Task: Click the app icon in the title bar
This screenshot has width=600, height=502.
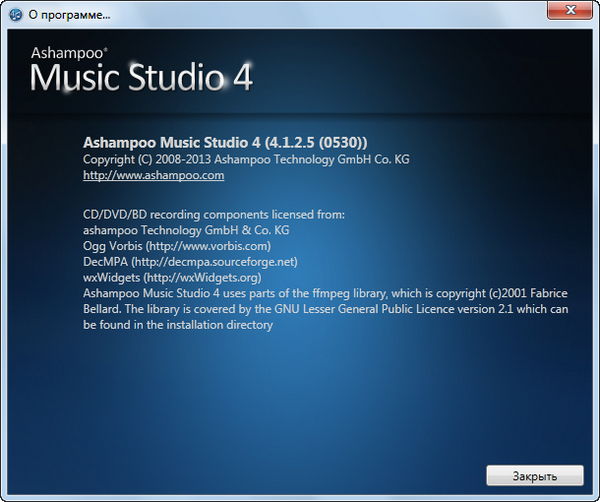Action: pos(14,15)
